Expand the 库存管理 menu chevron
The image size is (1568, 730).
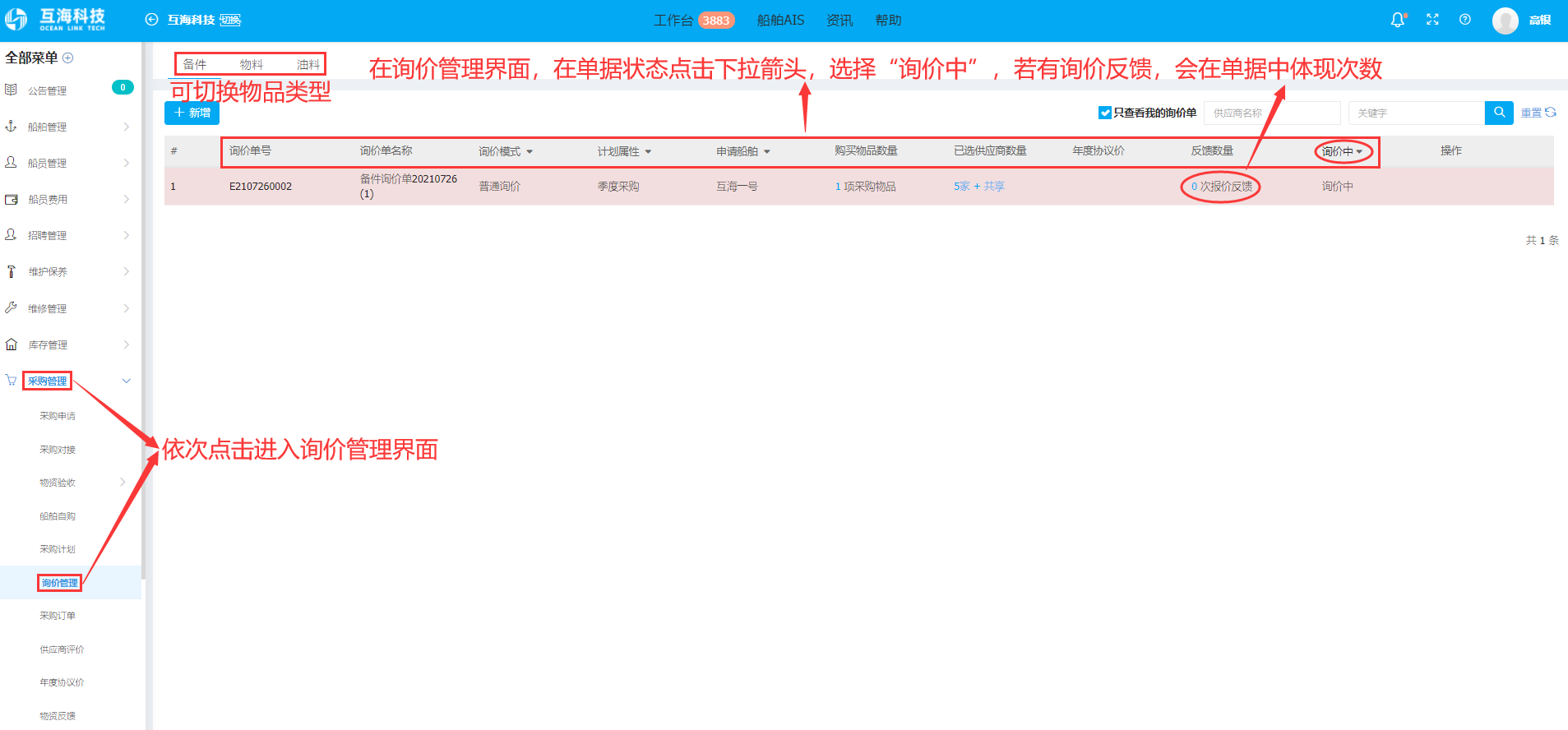(x=126, y=344)
